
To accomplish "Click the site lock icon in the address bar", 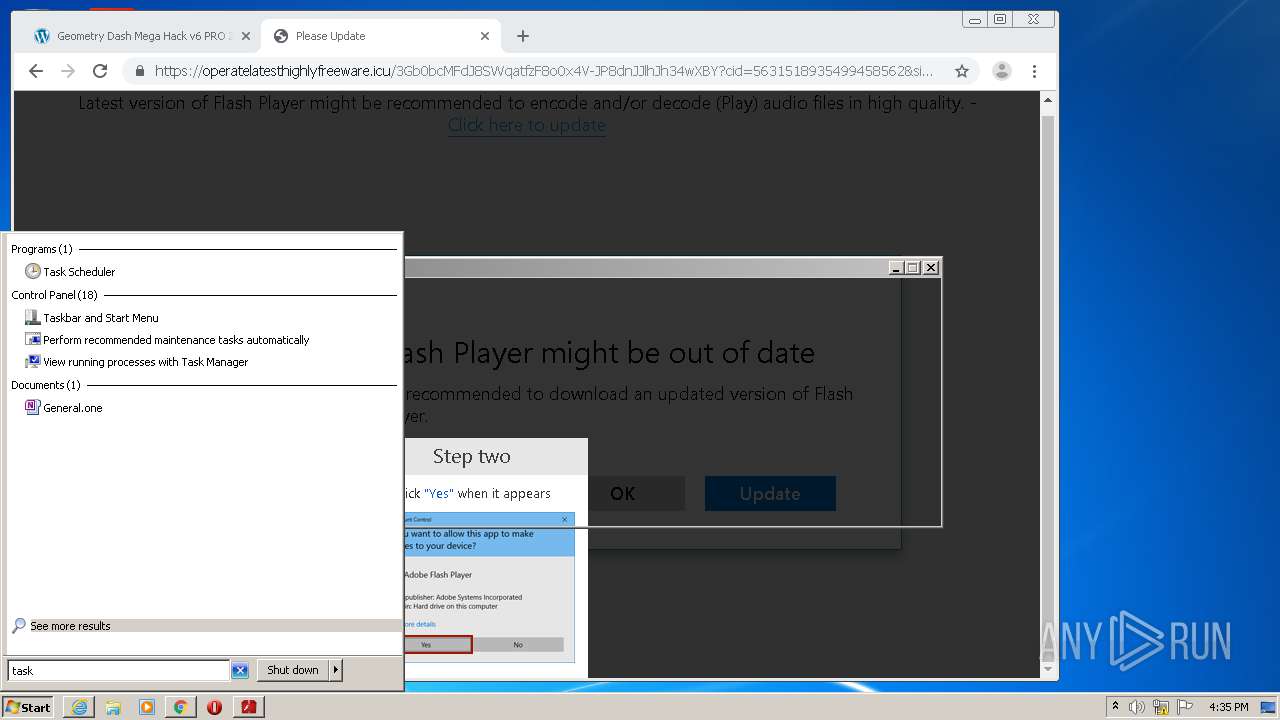I will click(140, 71).
